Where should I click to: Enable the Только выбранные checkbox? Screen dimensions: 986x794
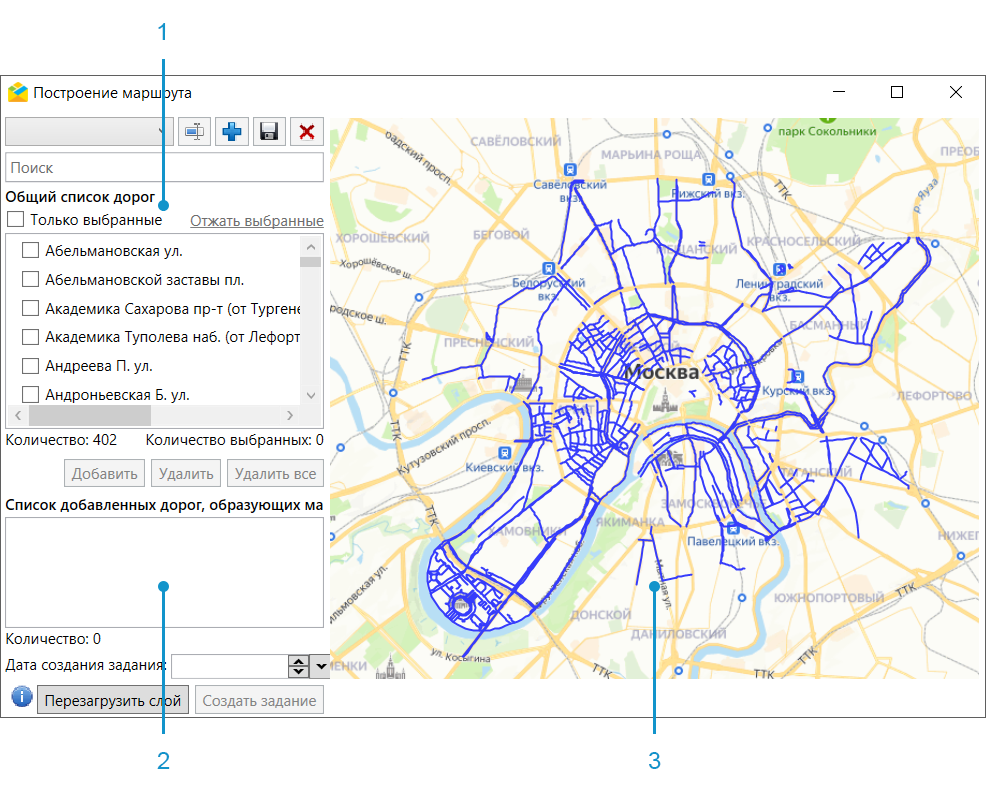16,220
